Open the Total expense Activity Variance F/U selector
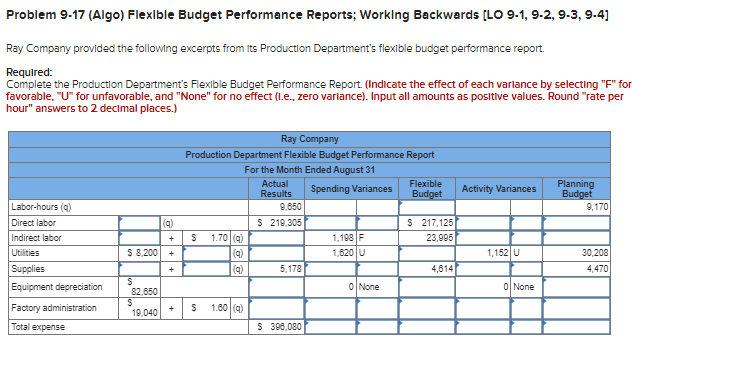 526,327
